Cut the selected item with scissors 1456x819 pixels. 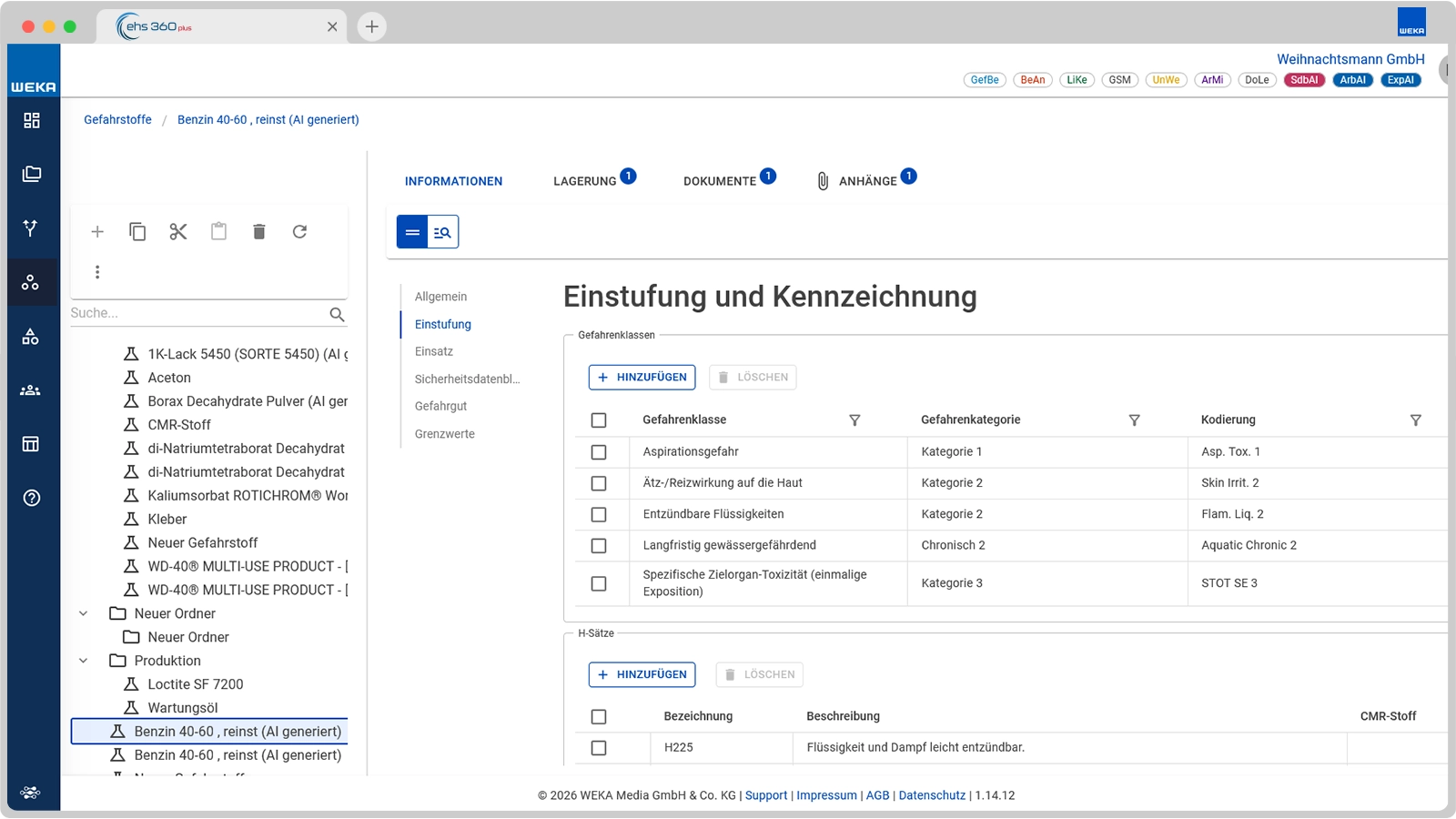click(x=178, y=232)
